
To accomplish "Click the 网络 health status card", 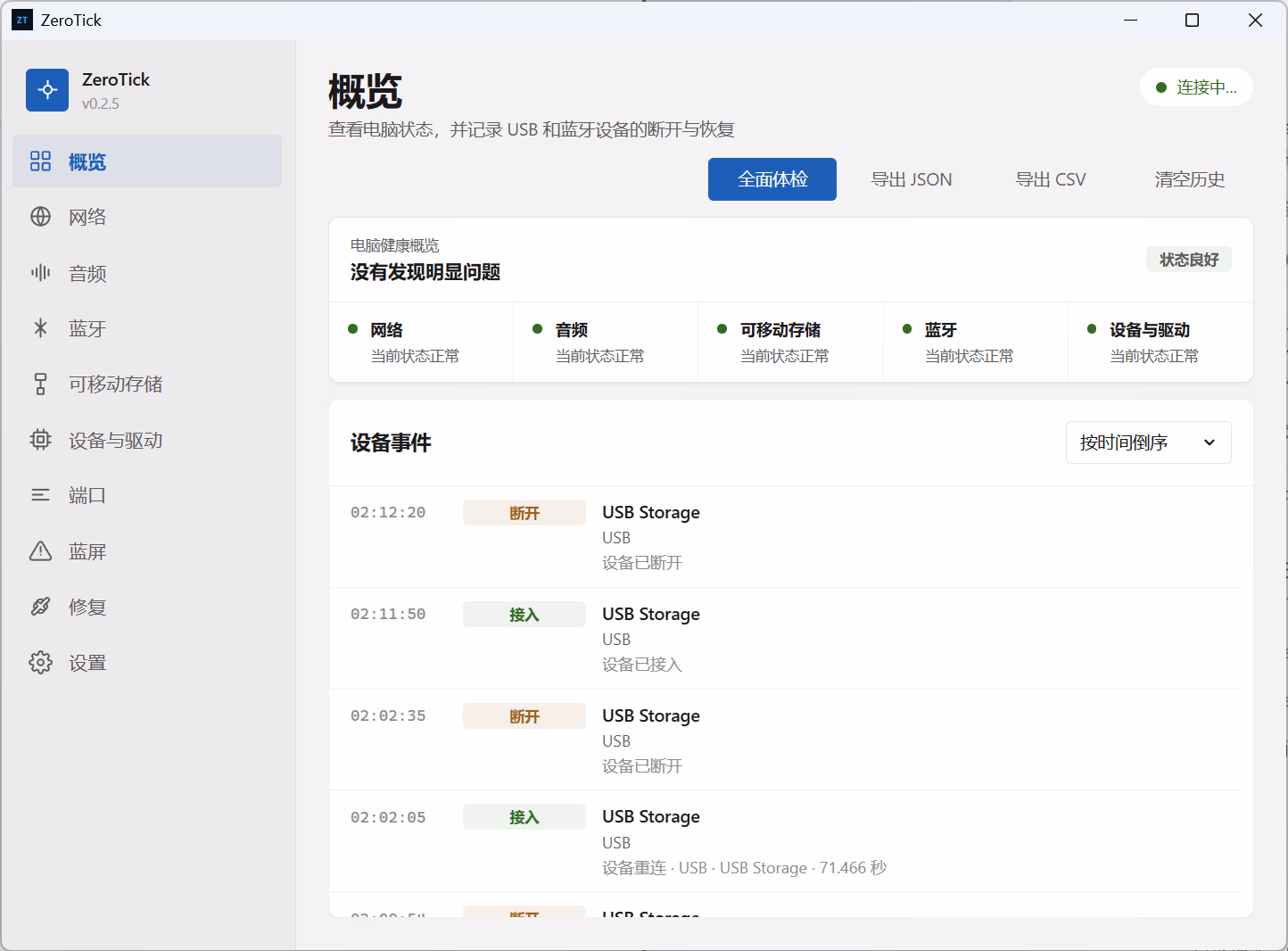I will coord(421,343).
